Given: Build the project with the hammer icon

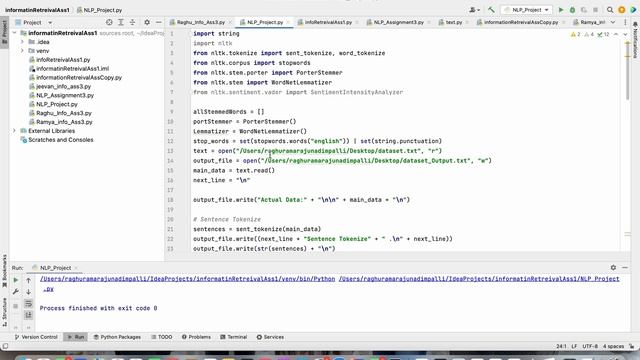Looking at the screenshot, I should click(x=491, y=10).
